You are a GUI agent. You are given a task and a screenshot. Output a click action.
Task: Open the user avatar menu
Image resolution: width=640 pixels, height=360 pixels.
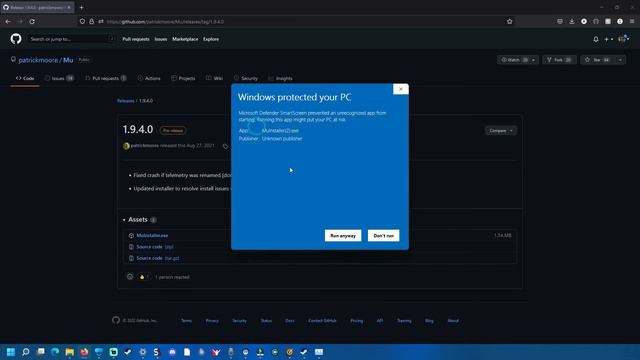[623, 39]
